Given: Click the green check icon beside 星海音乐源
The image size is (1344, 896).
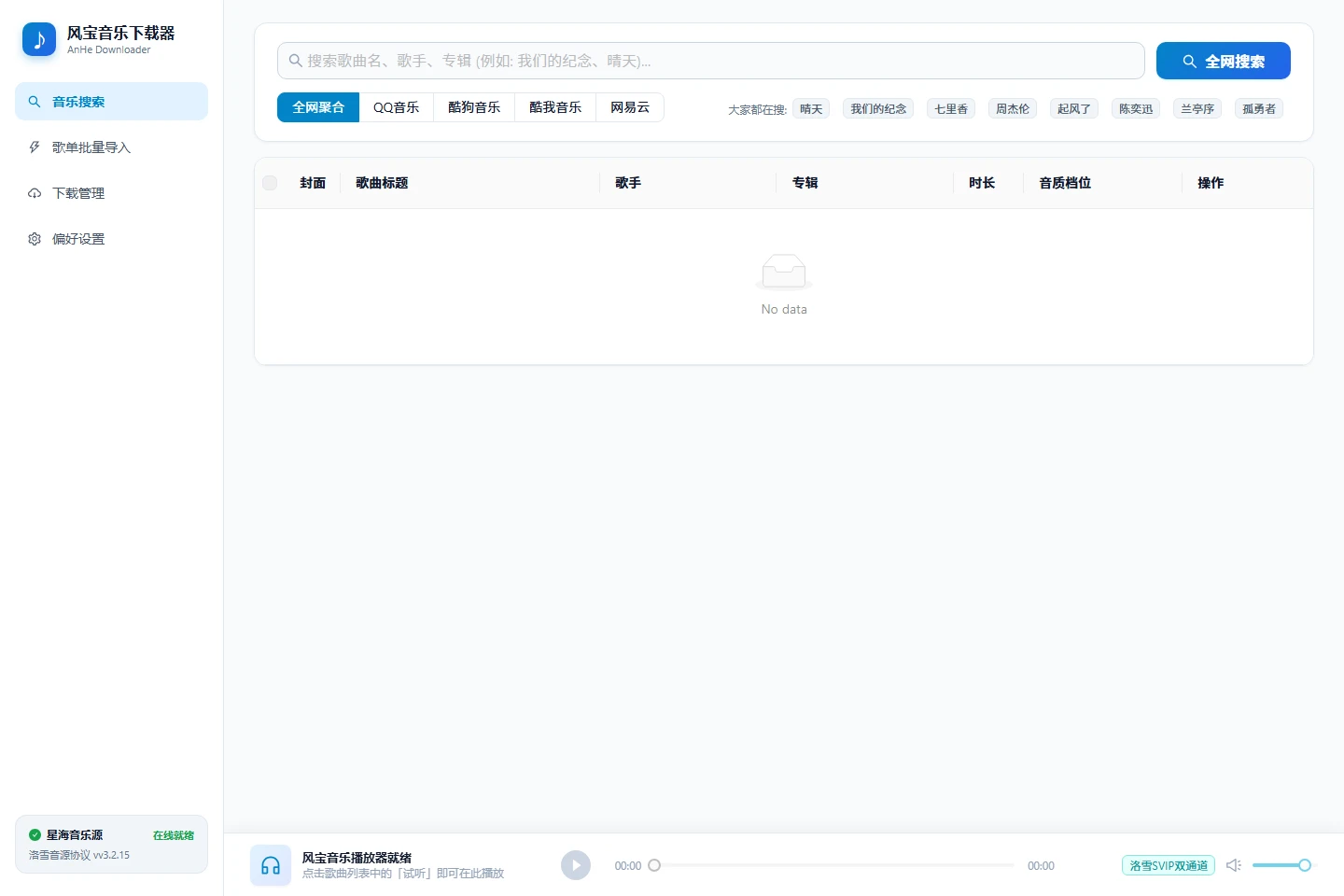Looking at the screenshot, I should click(35, 835).
